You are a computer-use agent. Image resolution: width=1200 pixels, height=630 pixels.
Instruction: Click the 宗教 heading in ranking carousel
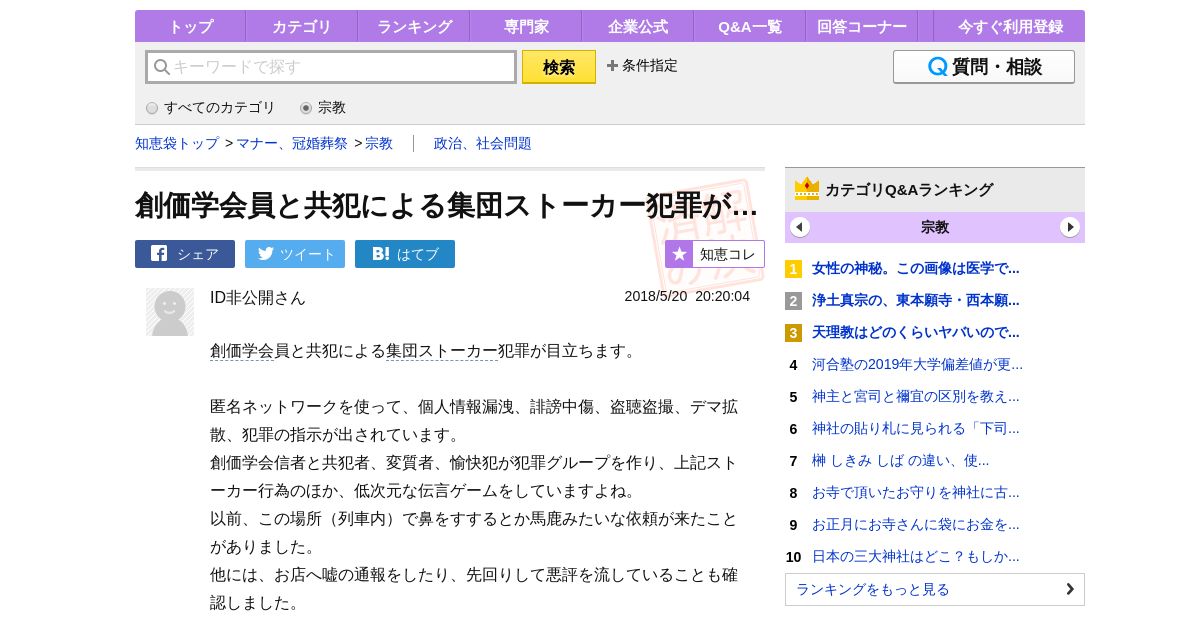935,227
